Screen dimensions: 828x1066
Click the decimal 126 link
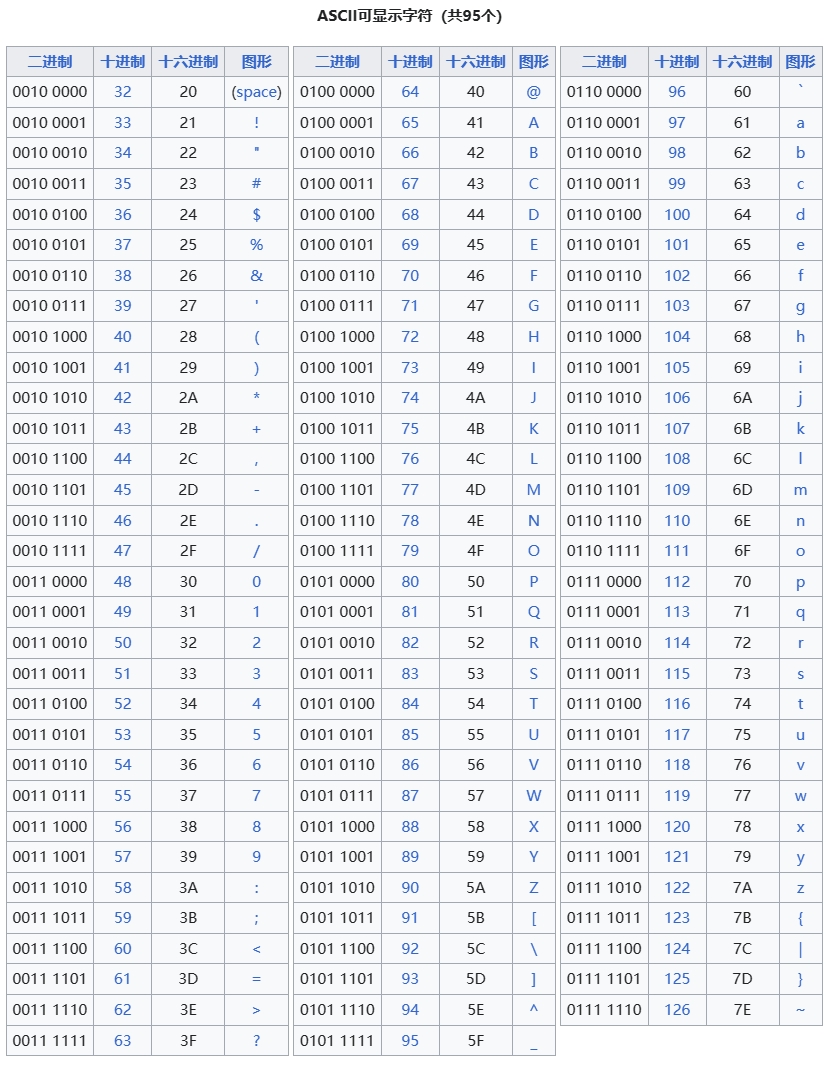[x=677, y=1010]
